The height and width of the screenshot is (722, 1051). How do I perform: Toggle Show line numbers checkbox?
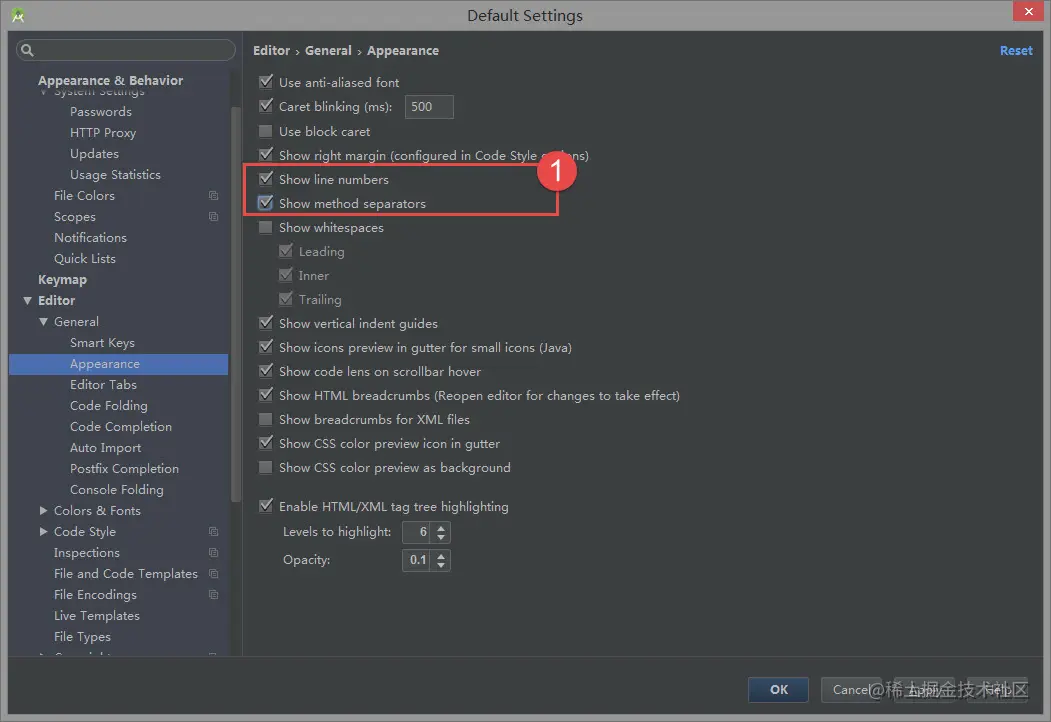tap(266, 179)
